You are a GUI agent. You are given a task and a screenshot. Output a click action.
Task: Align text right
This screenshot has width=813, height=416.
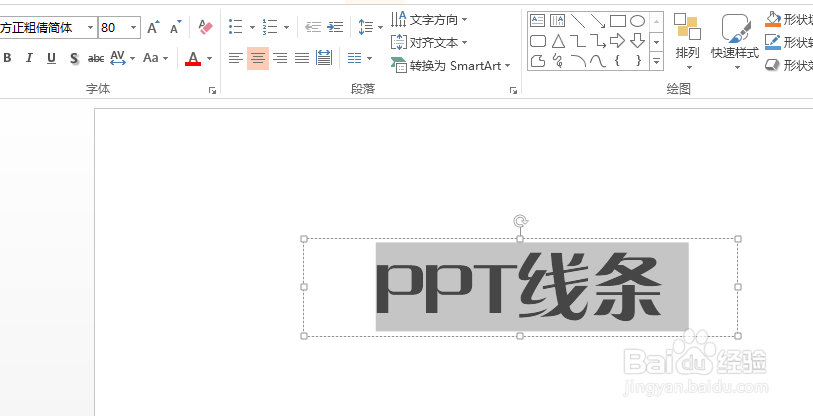click(280, 58)
